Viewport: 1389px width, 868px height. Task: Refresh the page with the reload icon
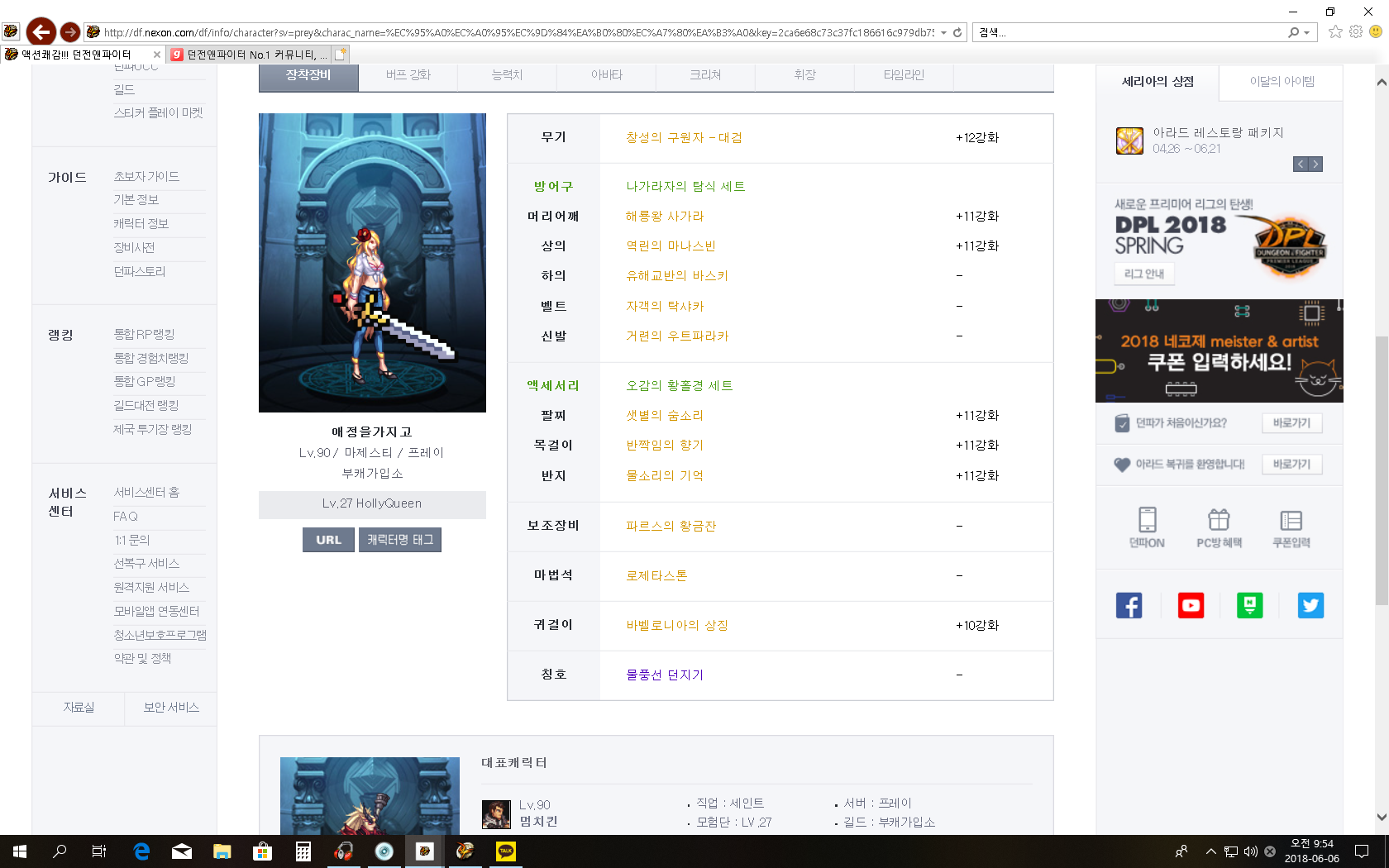coord(957,32)
